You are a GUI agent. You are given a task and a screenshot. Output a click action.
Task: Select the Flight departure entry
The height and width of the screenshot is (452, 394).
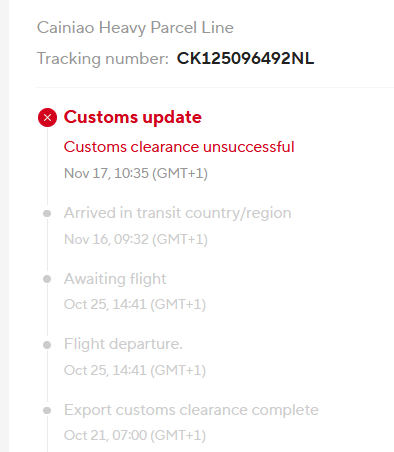click(x=123, y=344)
